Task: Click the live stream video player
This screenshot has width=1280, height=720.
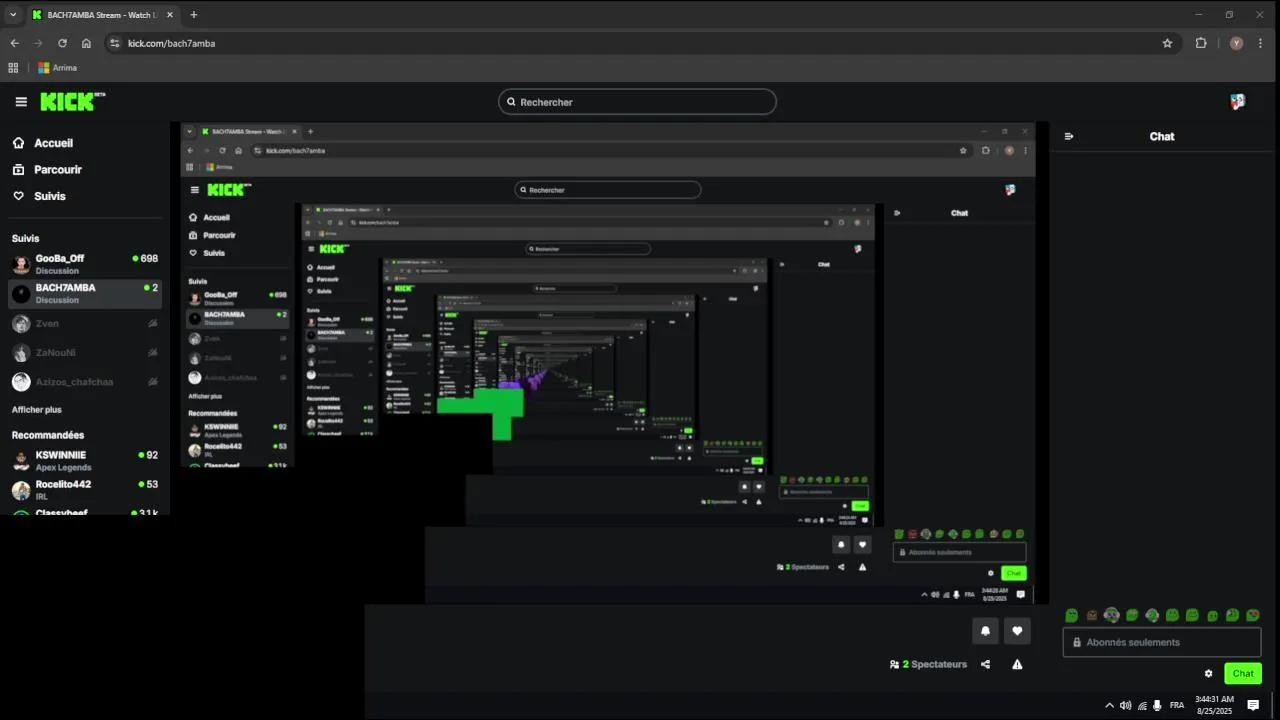Action: (608, 363)
